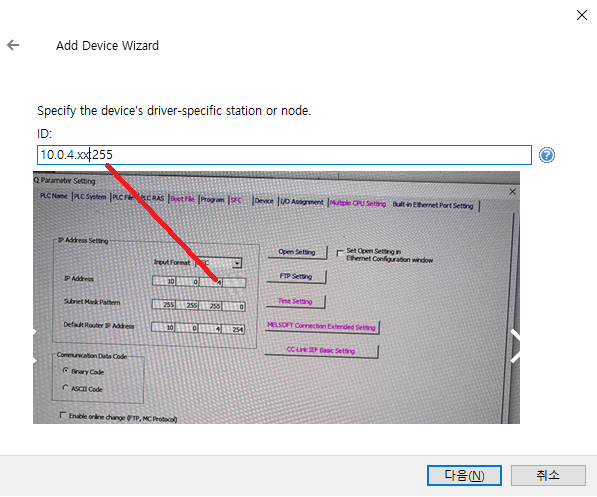Open the PLC Name tab
The image size is (597, 497).
(54, 196)
